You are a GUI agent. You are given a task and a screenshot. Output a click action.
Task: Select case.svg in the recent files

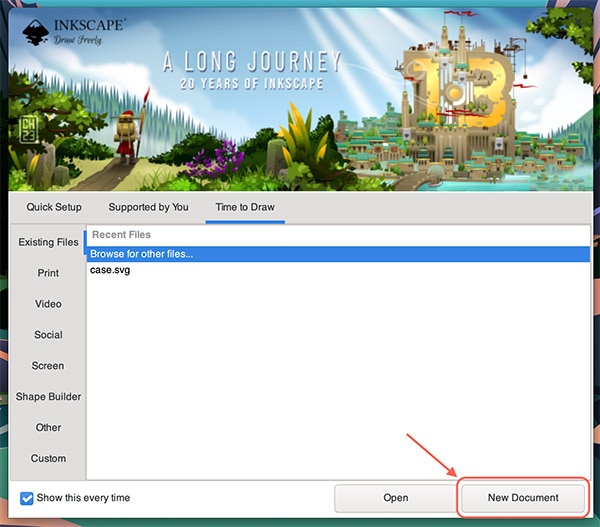[110, 270]
